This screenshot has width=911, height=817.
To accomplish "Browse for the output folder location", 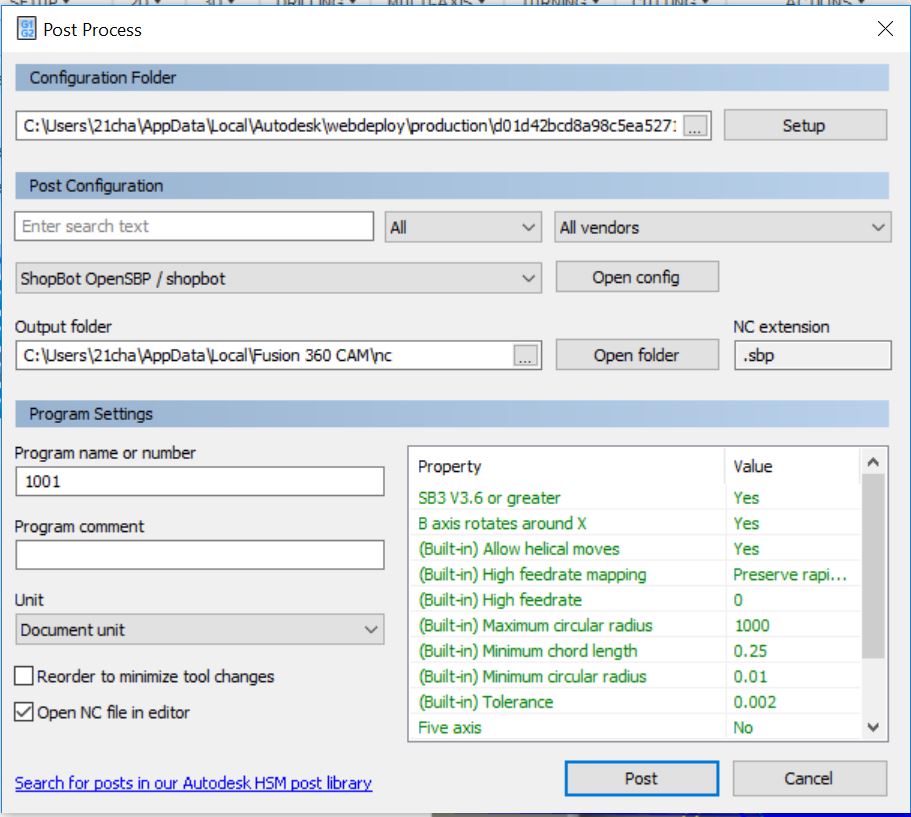I will click(525, 355).
